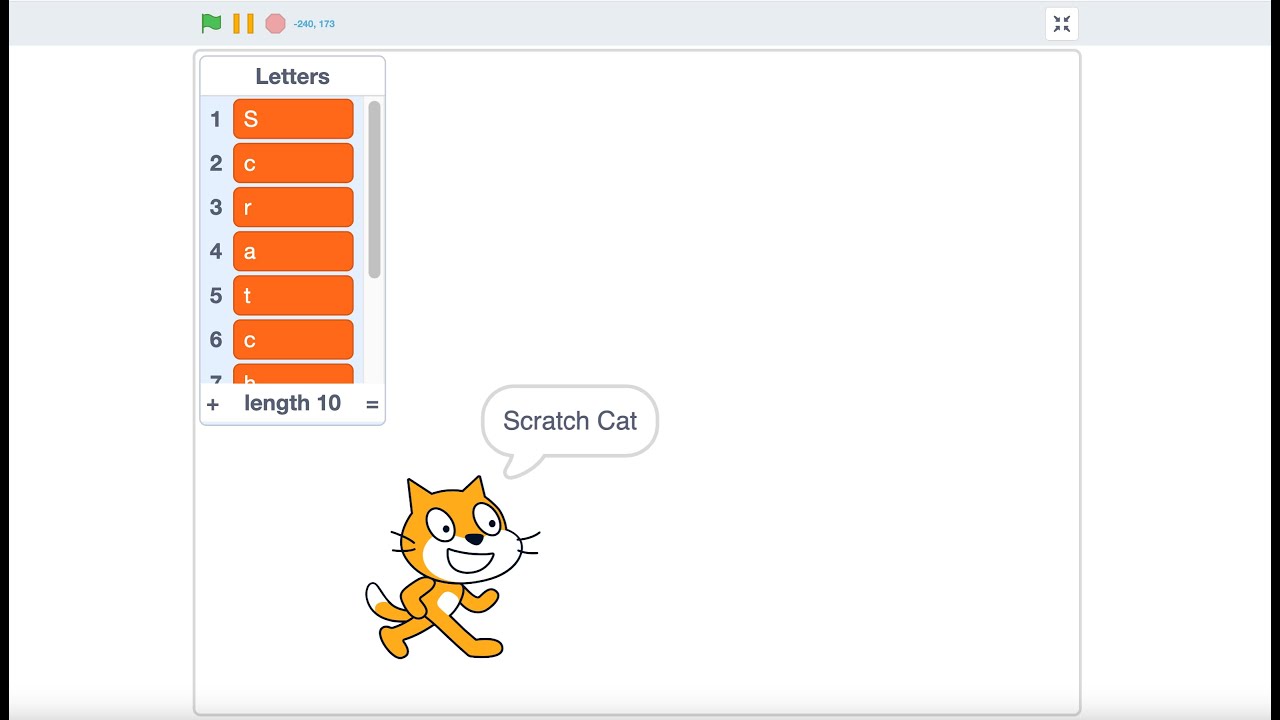Pause the project with the pause icon
This screenshot has height=720, width=1280.
(243, 23)
